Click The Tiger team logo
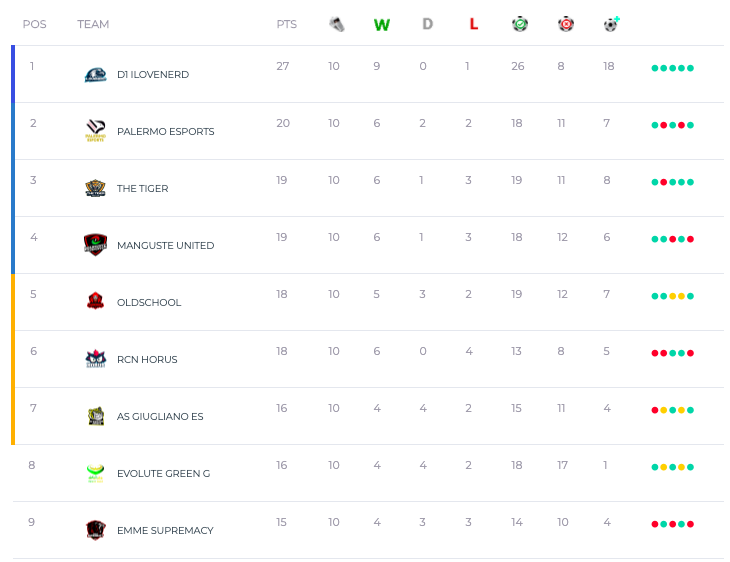 click(95, 188)
